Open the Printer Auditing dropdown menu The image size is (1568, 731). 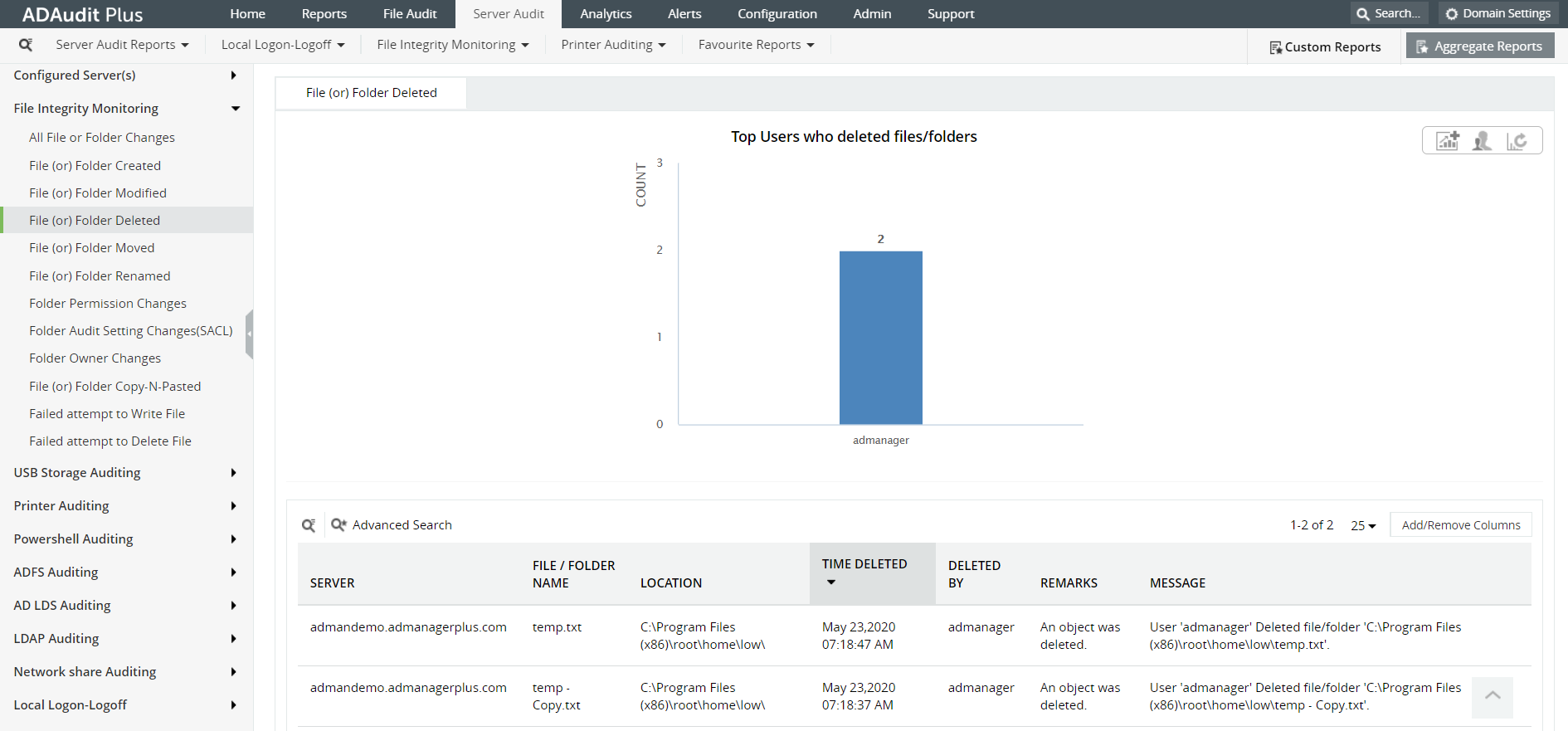613,45
